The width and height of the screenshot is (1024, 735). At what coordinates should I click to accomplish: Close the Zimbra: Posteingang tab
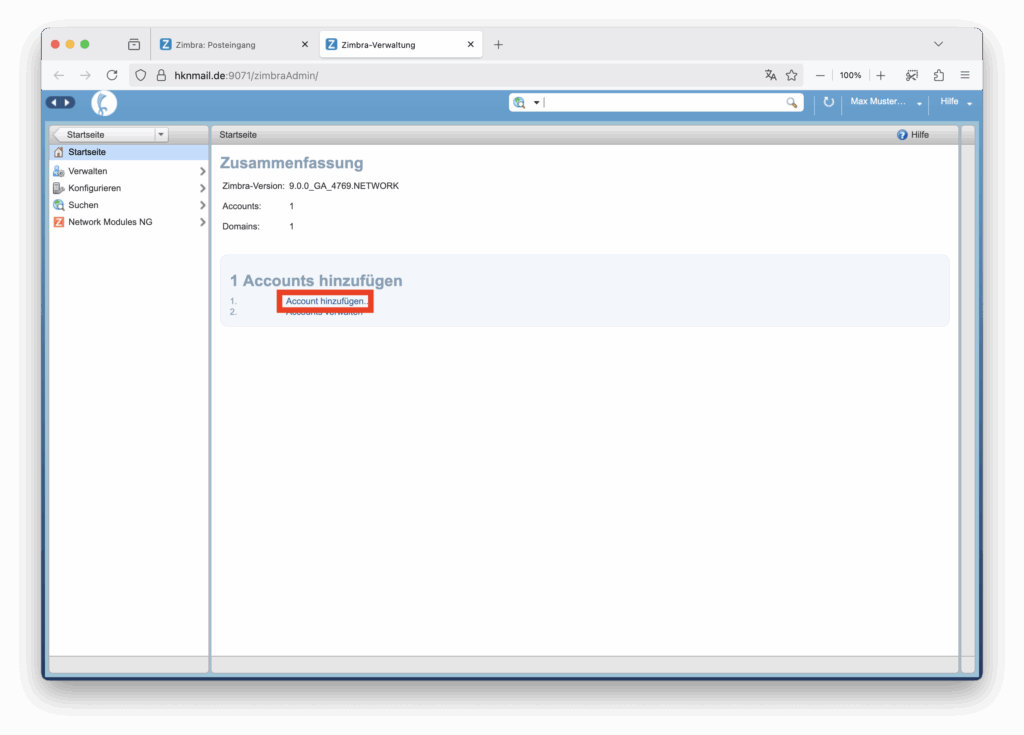point(304,44)
